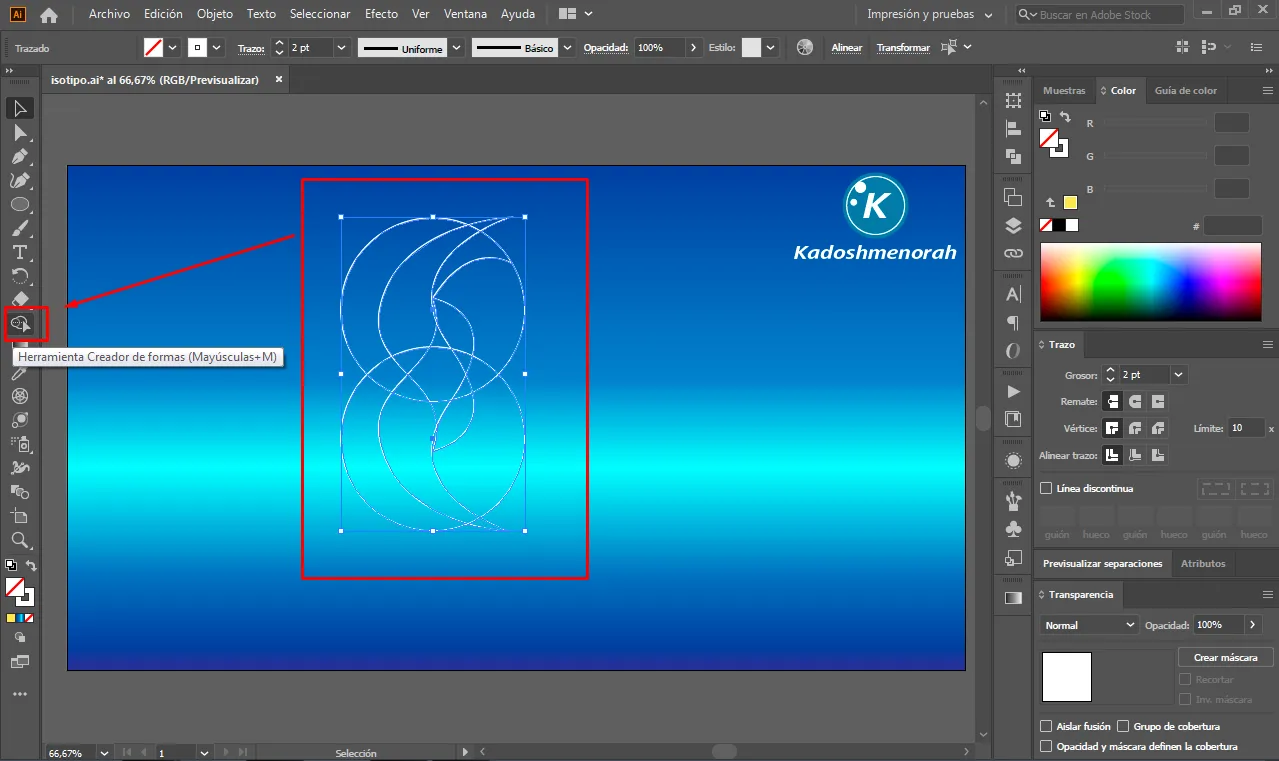Screen dimensions: 1279x761
Task: Select the Zoom tool magnifier
Action: pyautogui.click(x=20, y=540)
